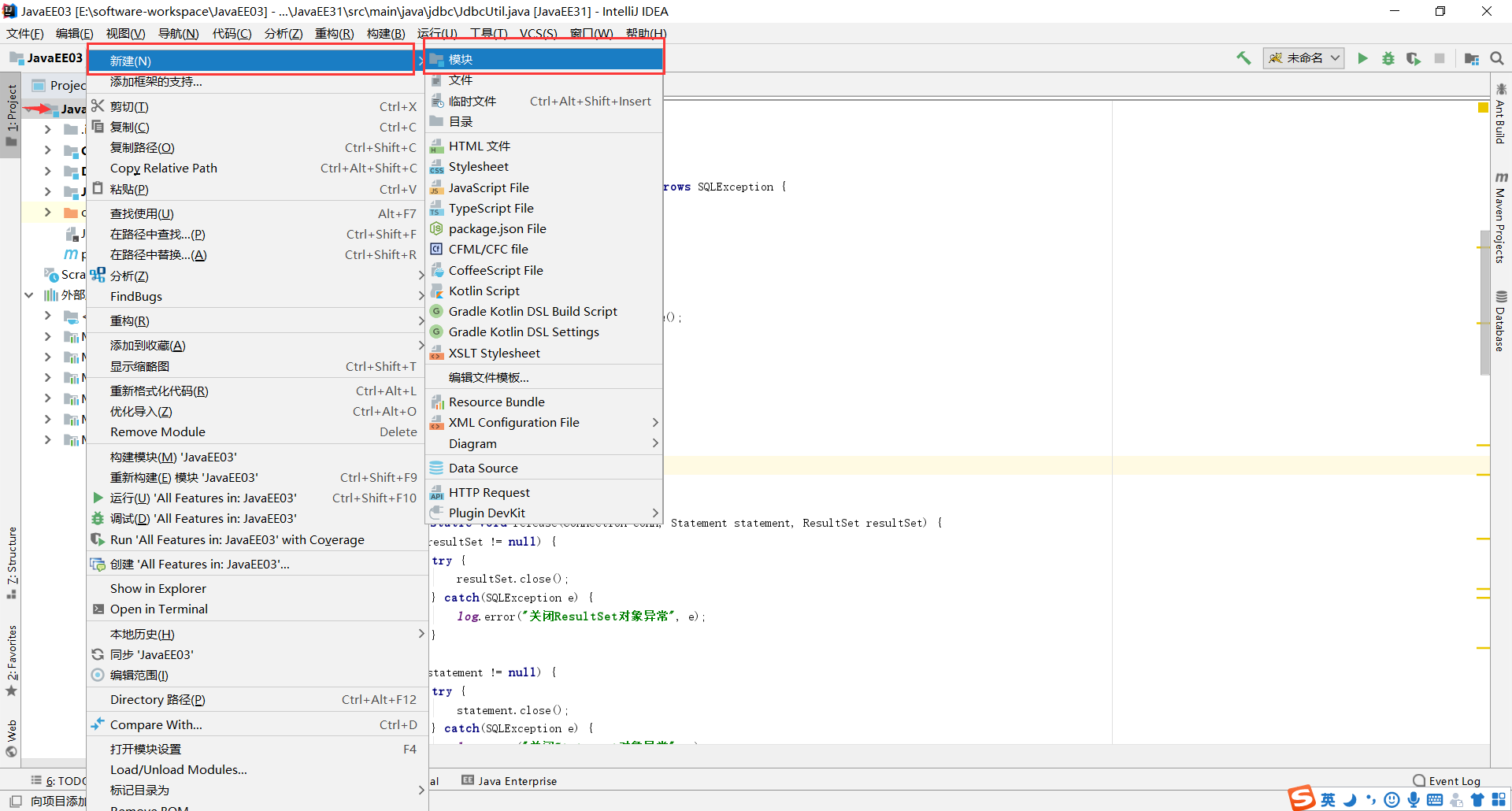1512x811 pixels.
Task: Create a new Stylesheet file
Action: tap(544, 167)
